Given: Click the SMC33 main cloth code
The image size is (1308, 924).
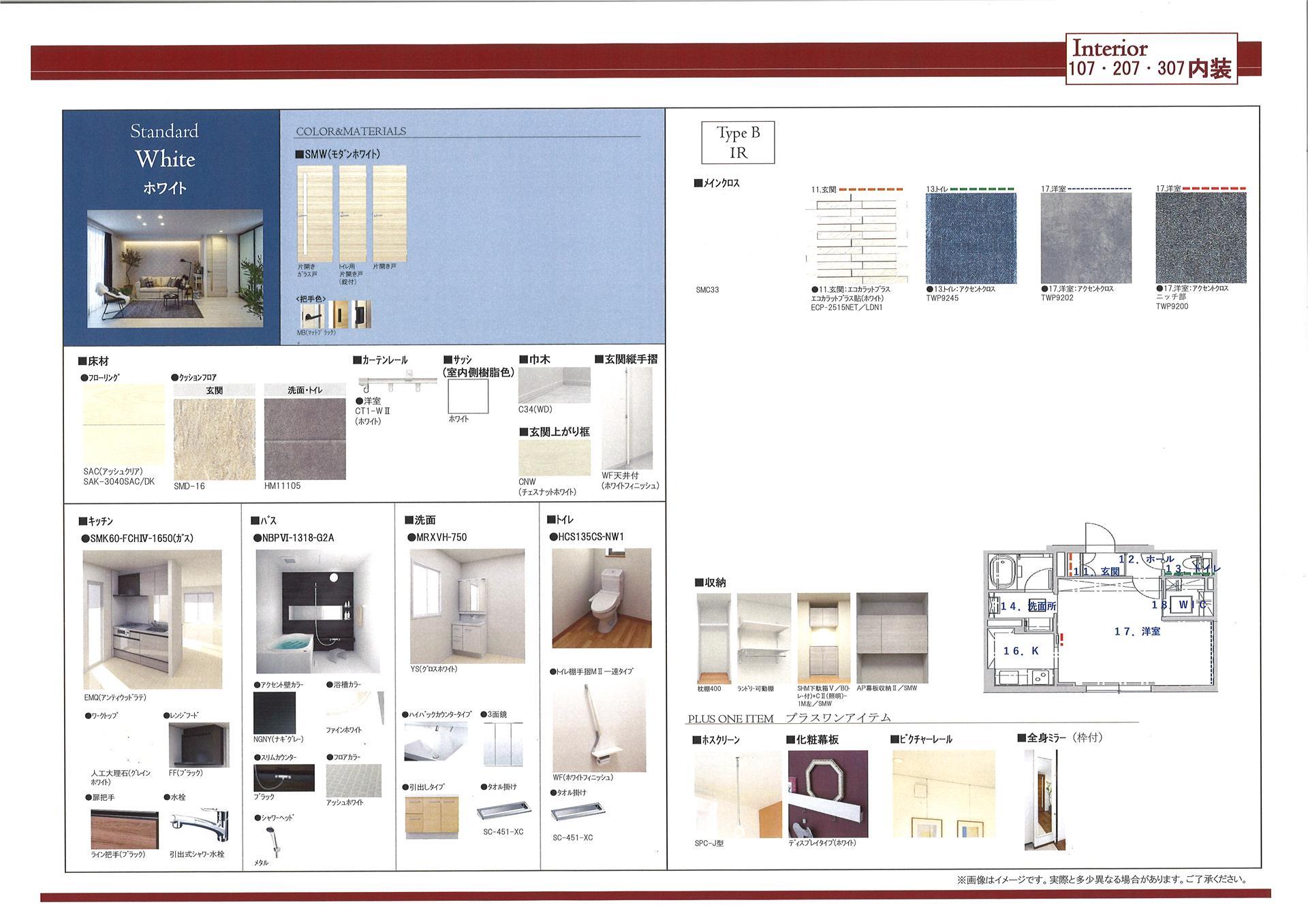Looking at the screenshot, I should coord(707,290).
